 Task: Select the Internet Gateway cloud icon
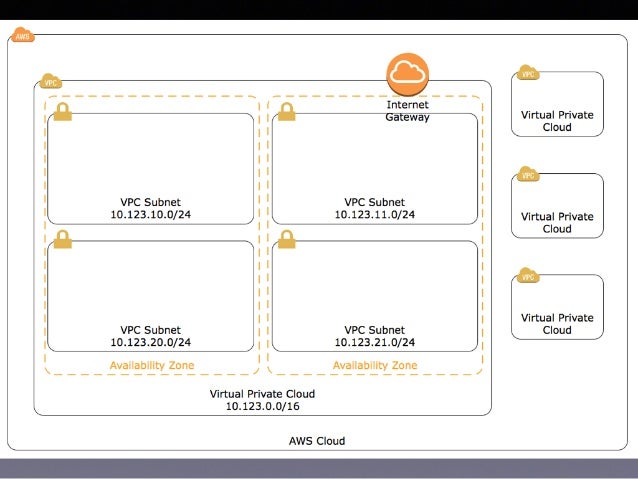(x=407, y=74)
